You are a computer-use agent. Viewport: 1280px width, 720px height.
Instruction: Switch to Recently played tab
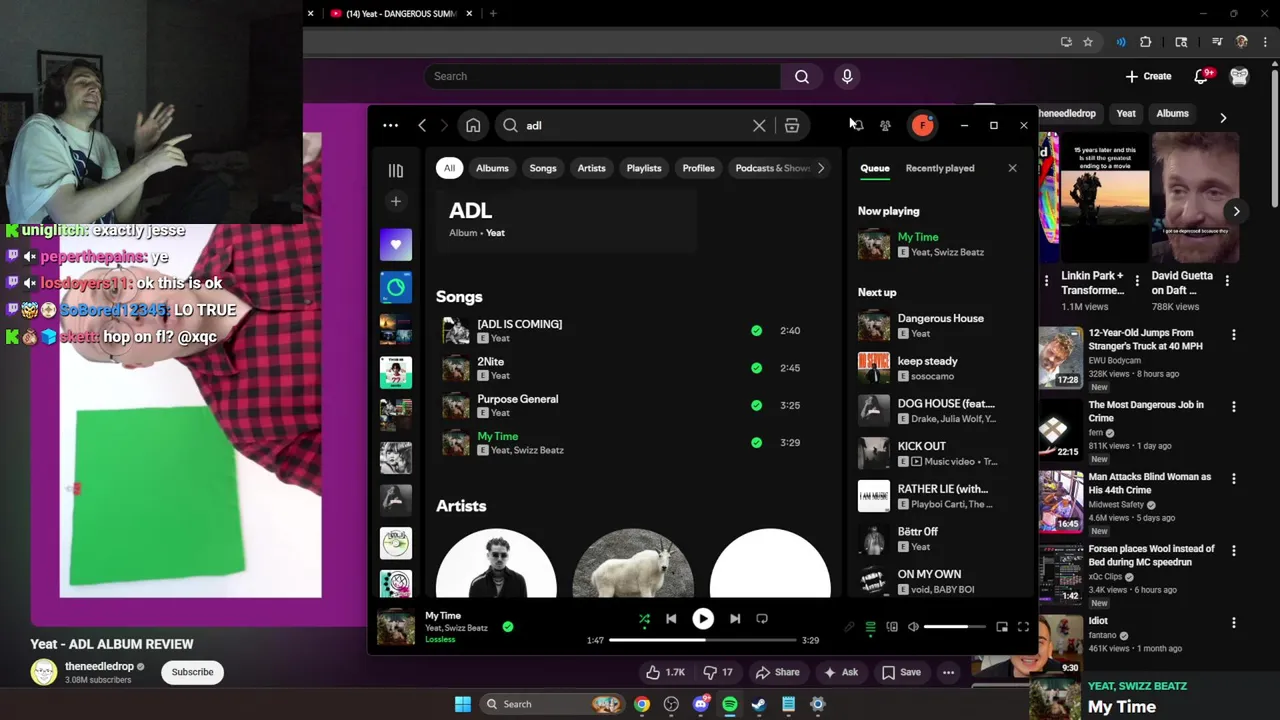pyautogui.click(x=940, y=168)
